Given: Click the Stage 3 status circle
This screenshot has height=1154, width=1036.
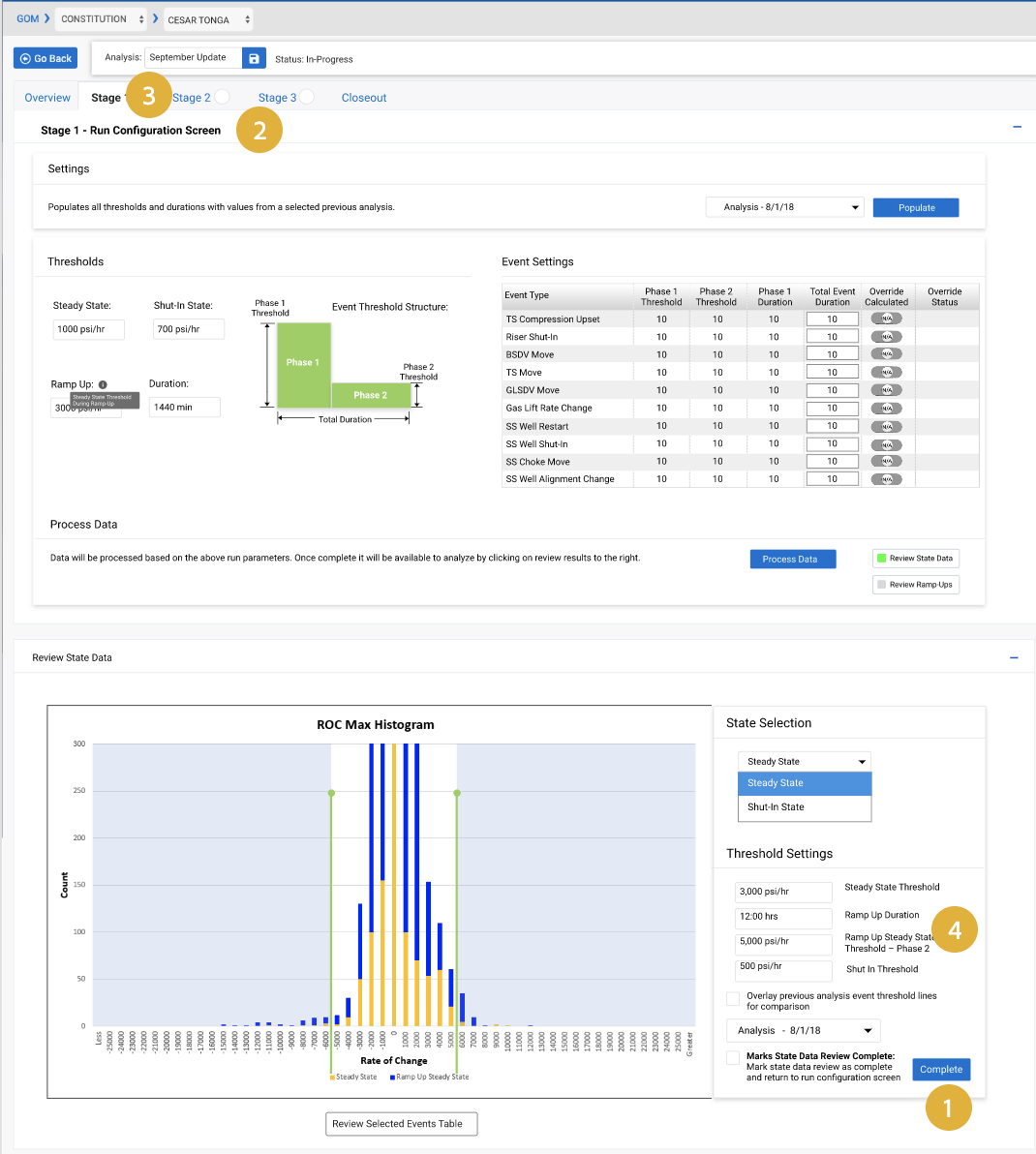Looking at the screenshot, I should click(307, 97).
